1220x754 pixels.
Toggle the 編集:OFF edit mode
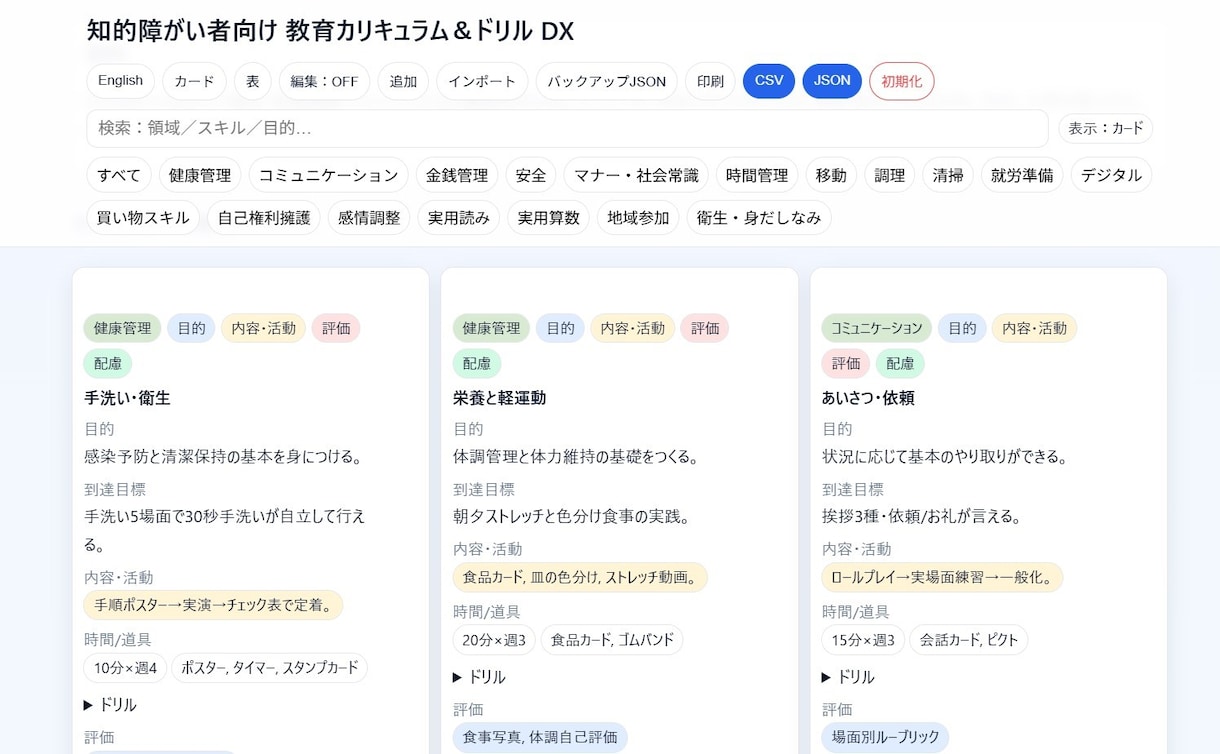tap(324, 81)
